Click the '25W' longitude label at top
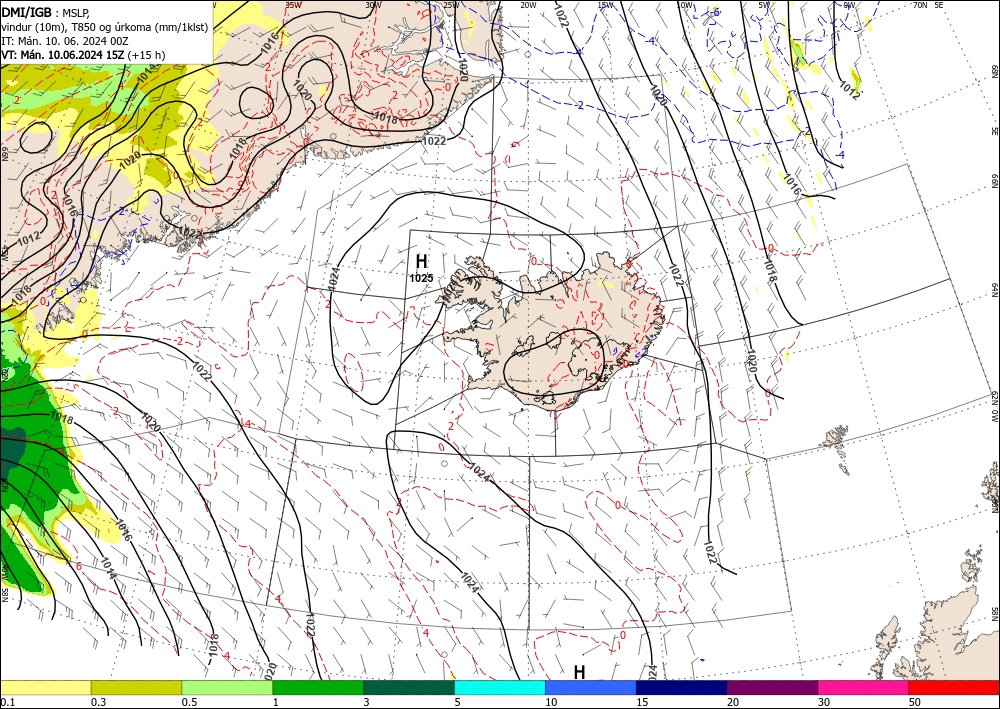Viewport: 1000px width, 709px height. (451, 5)
